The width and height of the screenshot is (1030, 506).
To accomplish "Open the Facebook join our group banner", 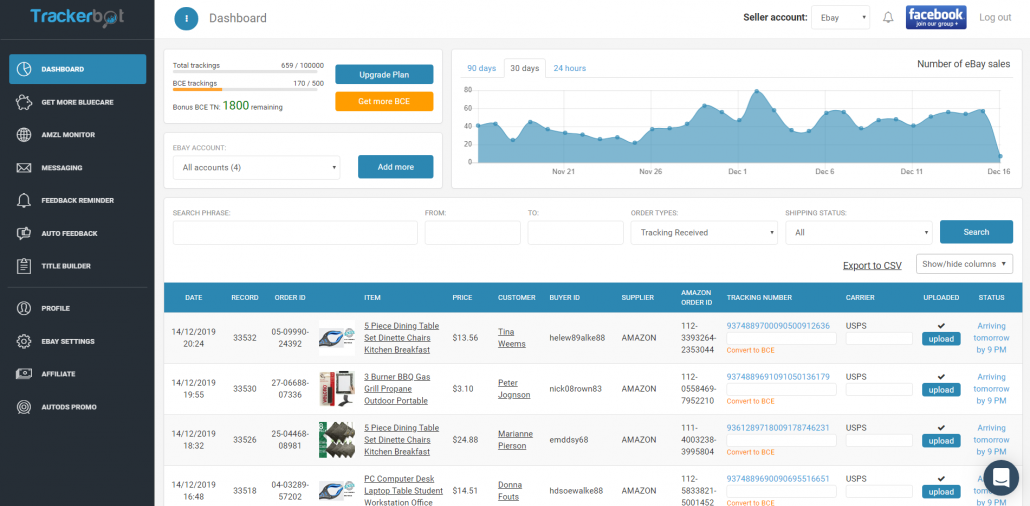I will click(x=935, y=18).
